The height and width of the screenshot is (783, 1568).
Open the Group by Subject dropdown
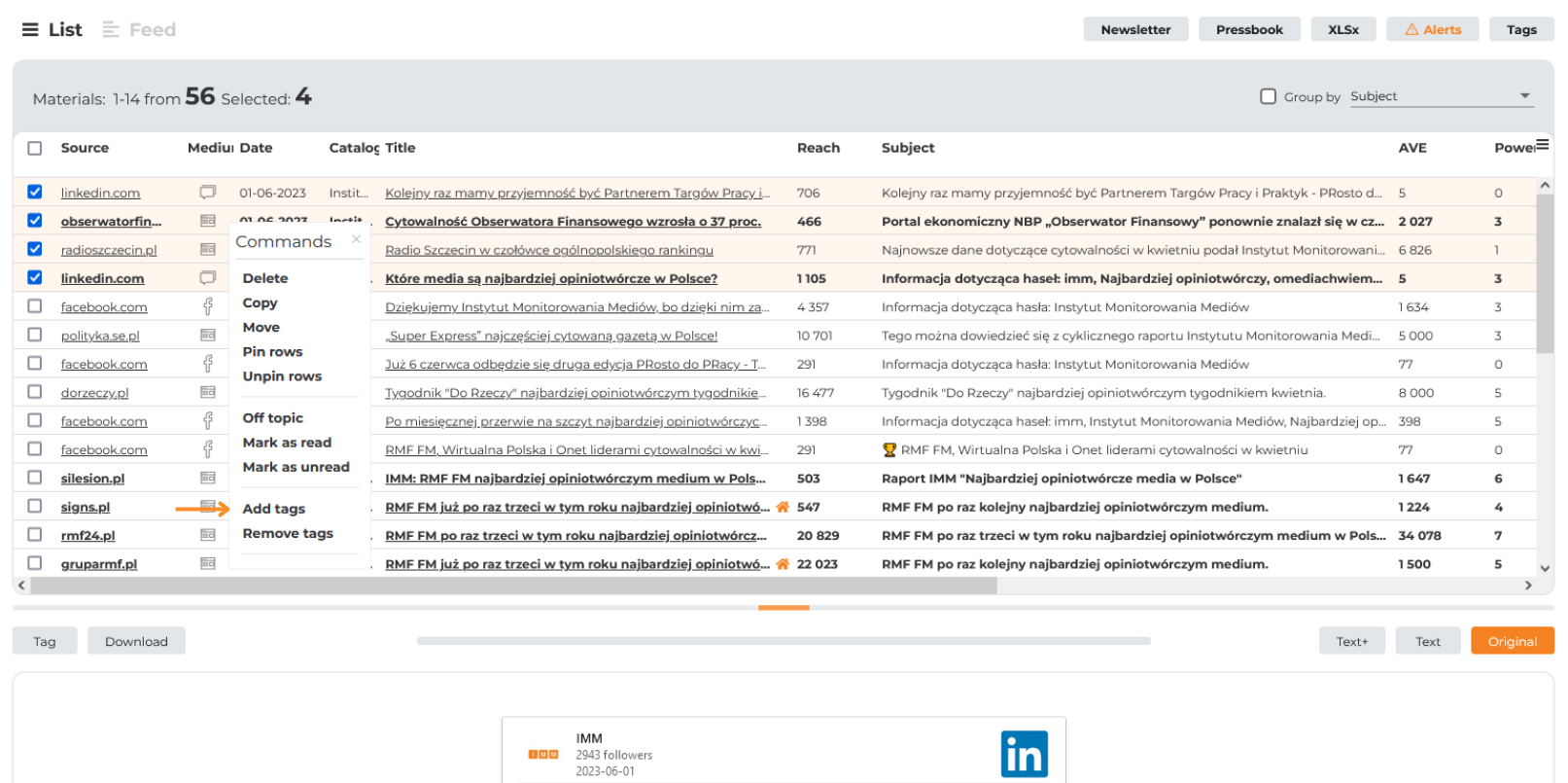click(1442, 96)
